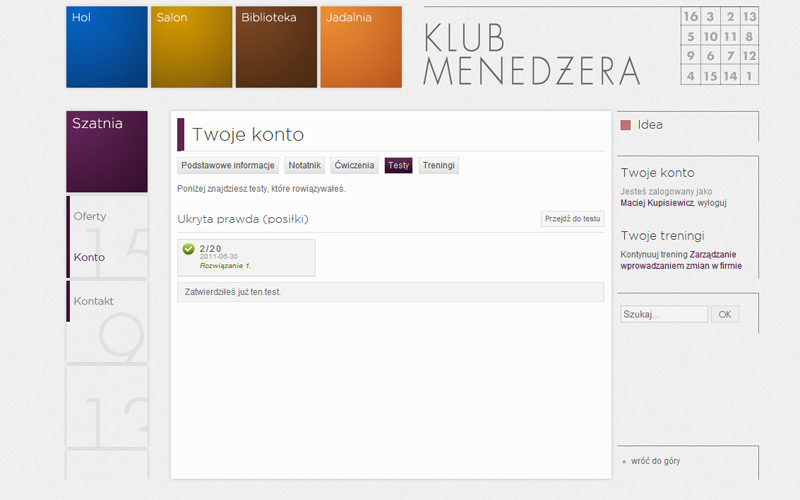Open the 2/20 test result card
This screenshot has width=800, height=500.
246,258
